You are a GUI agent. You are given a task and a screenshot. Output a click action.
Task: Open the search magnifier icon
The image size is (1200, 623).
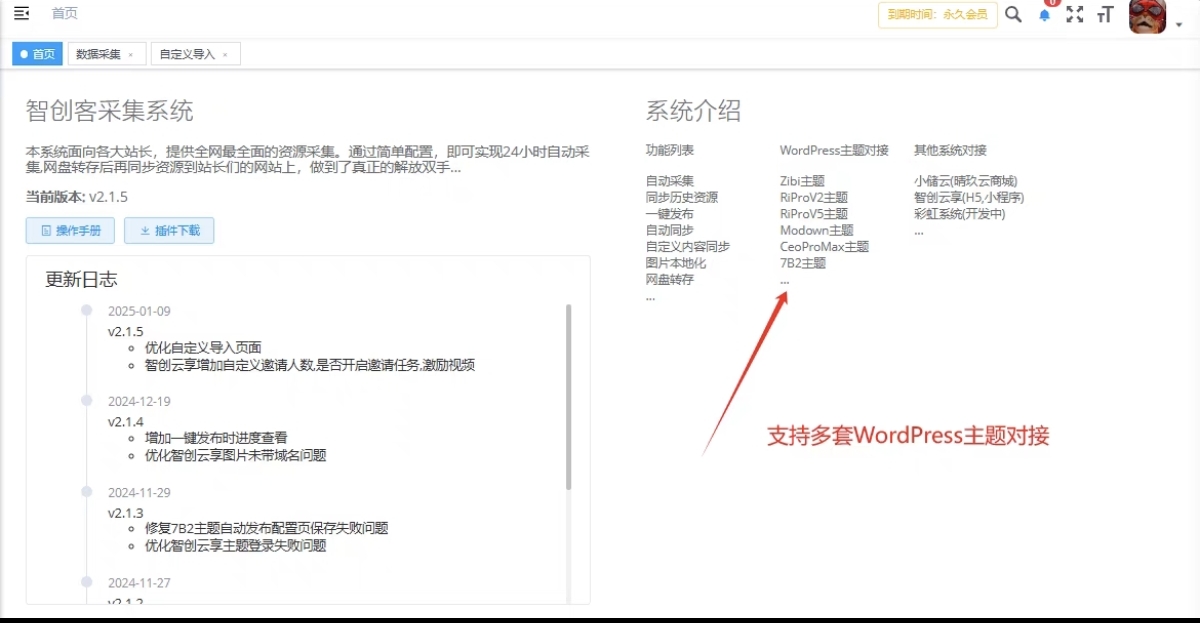coord(1013,15)
